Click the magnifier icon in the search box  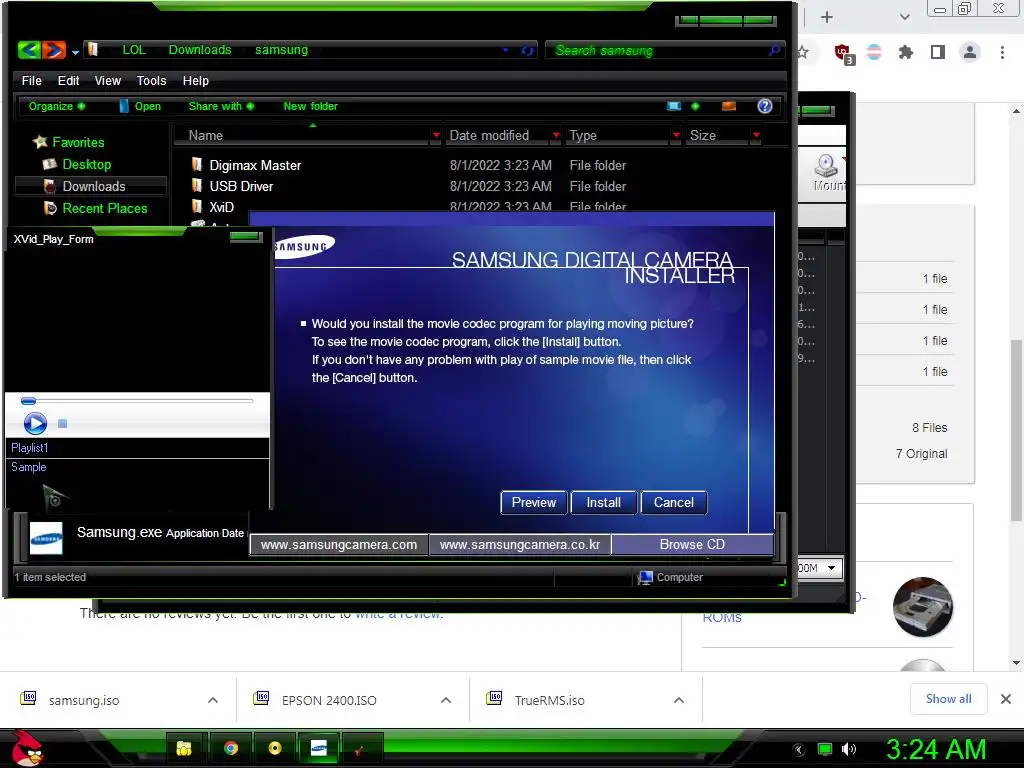click(x=775, y=50)
